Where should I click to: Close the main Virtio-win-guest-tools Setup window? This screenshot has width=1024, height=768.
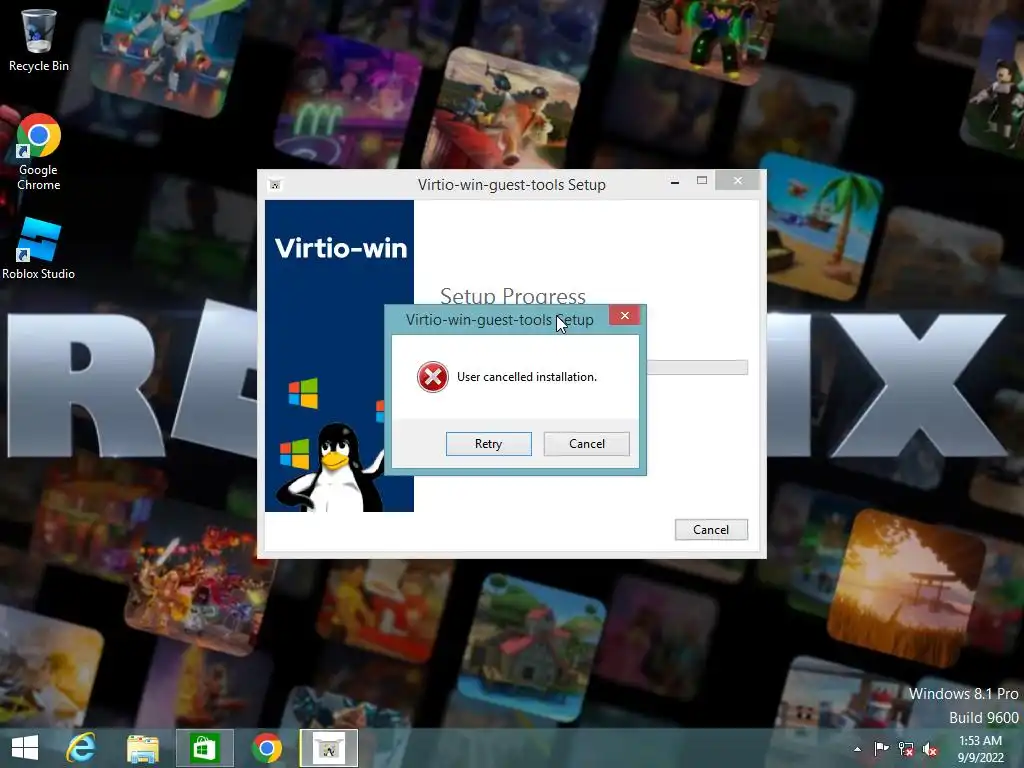[738, 180]
